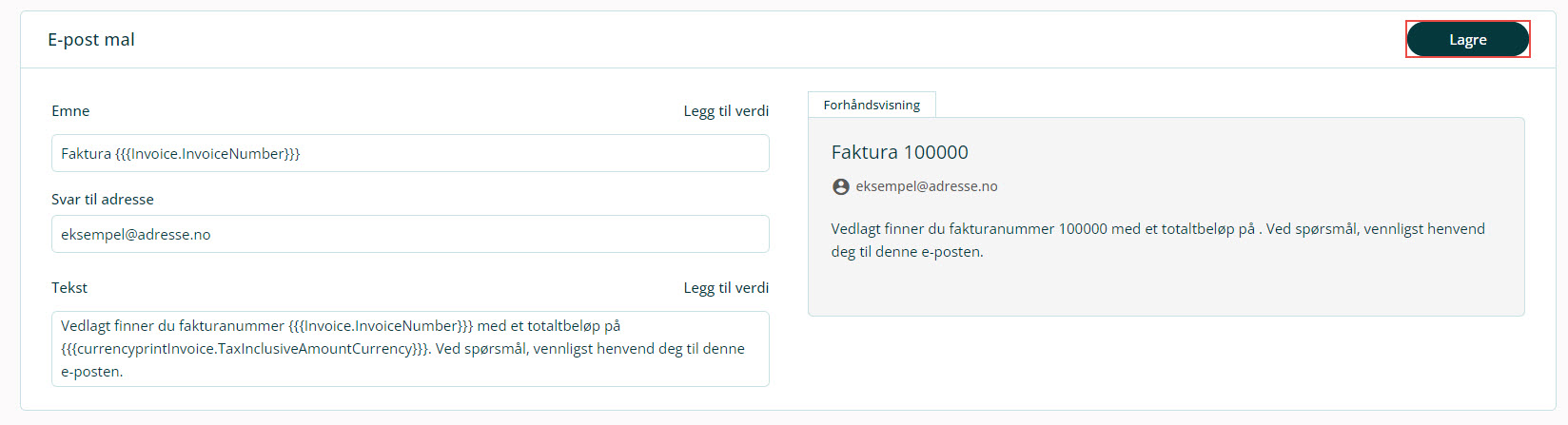Place cursor at 'e-posten.' in Tekst field

coord(92,372)
